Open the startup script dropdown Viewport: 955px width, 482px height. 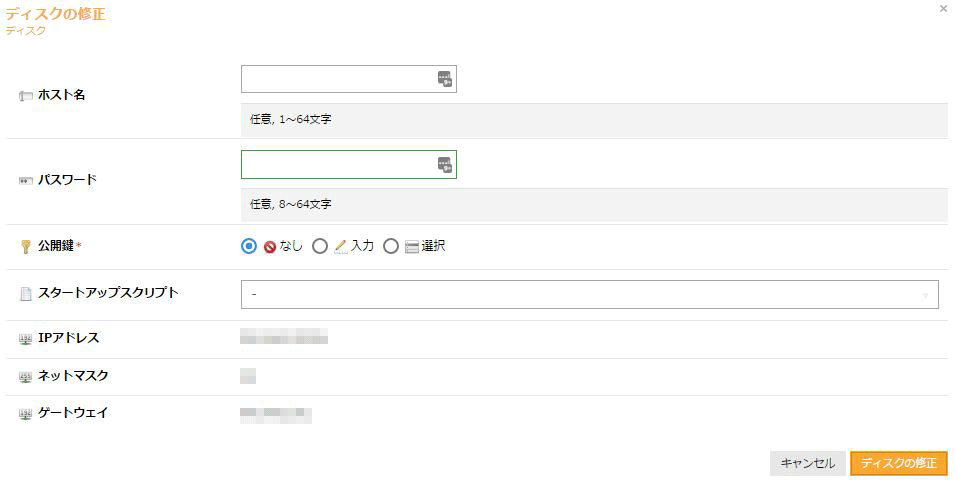[x=590, y=294]
